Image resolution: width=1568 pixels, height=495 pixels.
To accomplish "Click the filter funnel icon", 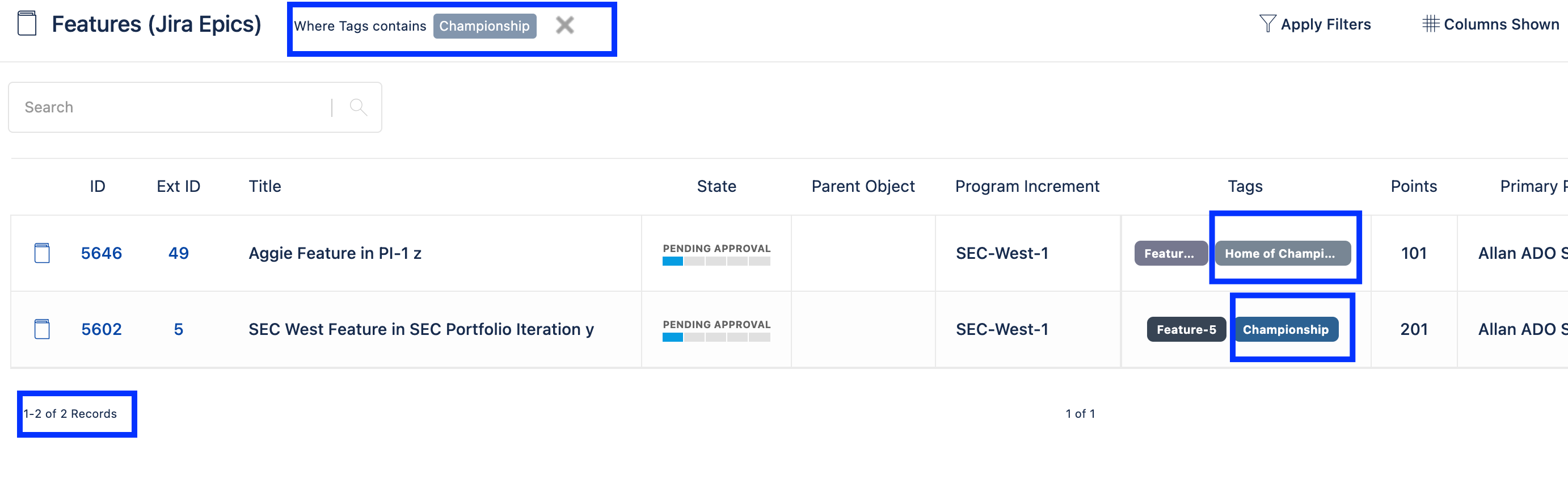I will [x=1268, y=23].
